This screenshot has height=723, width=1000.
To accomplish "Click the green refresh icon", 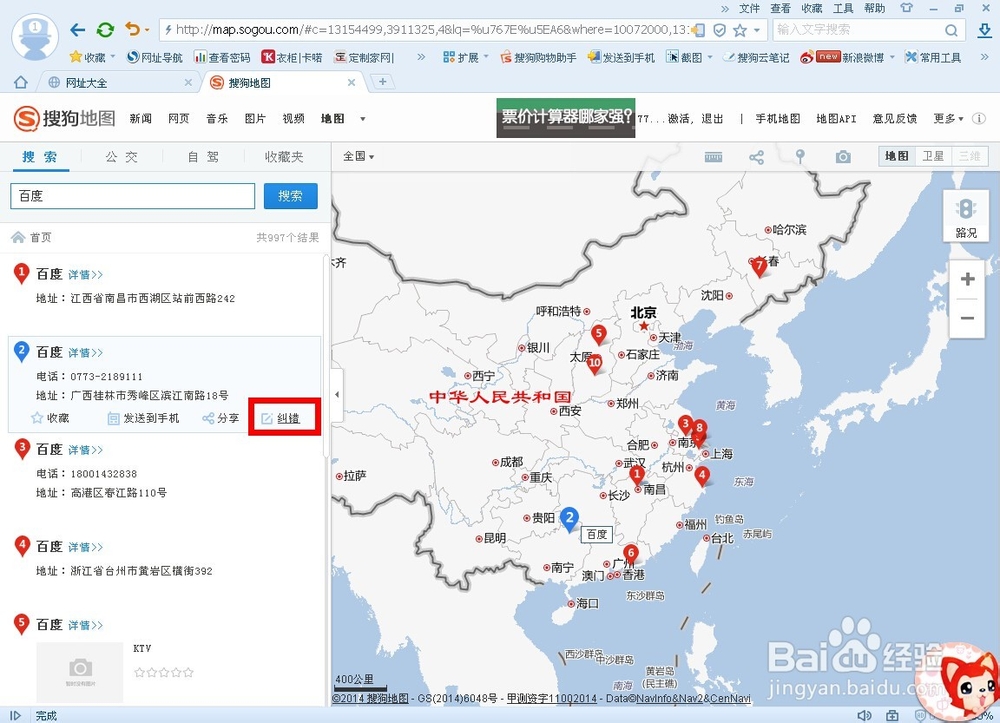I will pyautogui.click(x=105, y=29).
